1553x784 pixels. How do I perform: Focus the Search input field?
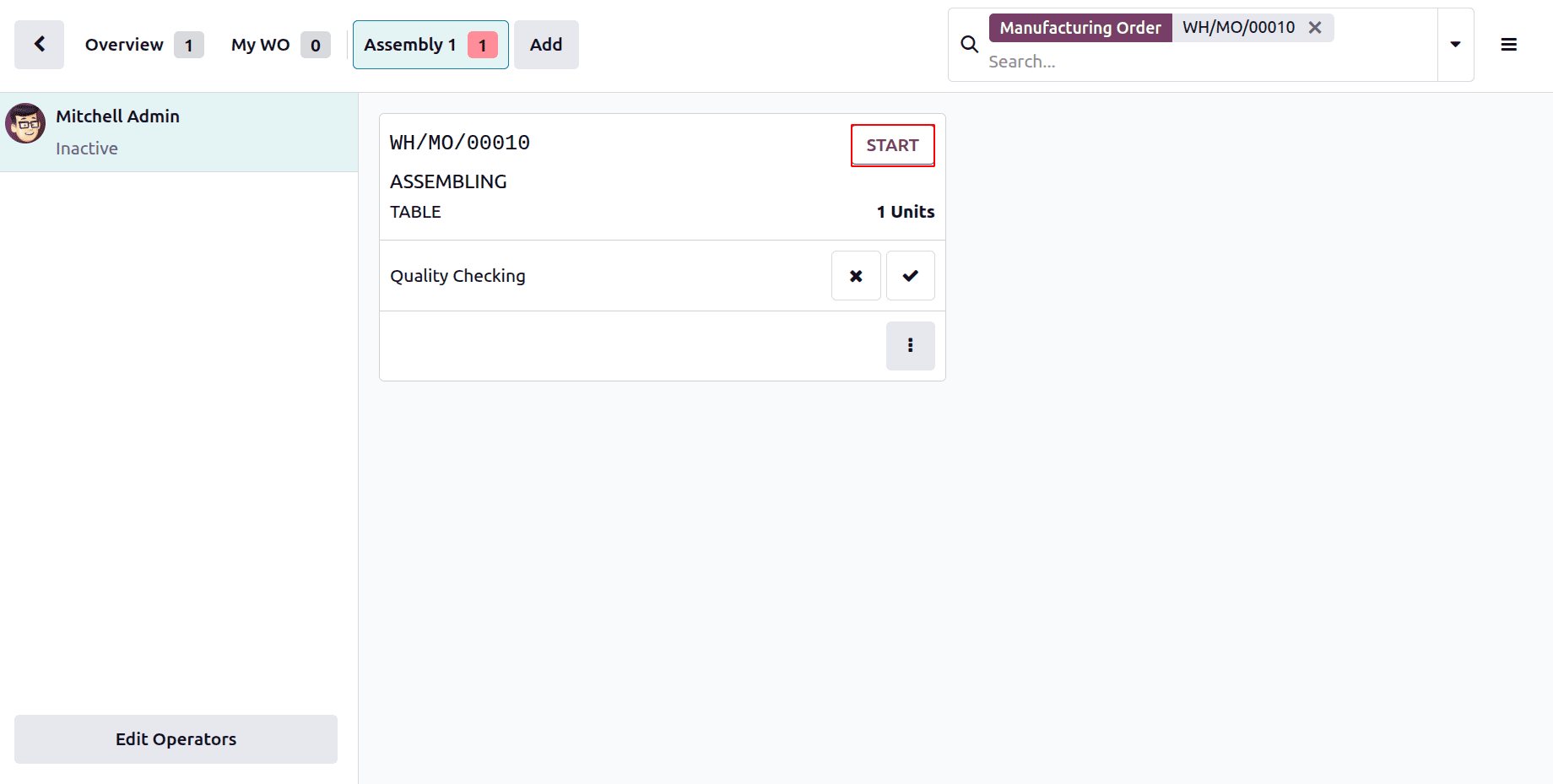click(x=1207, y=62)
